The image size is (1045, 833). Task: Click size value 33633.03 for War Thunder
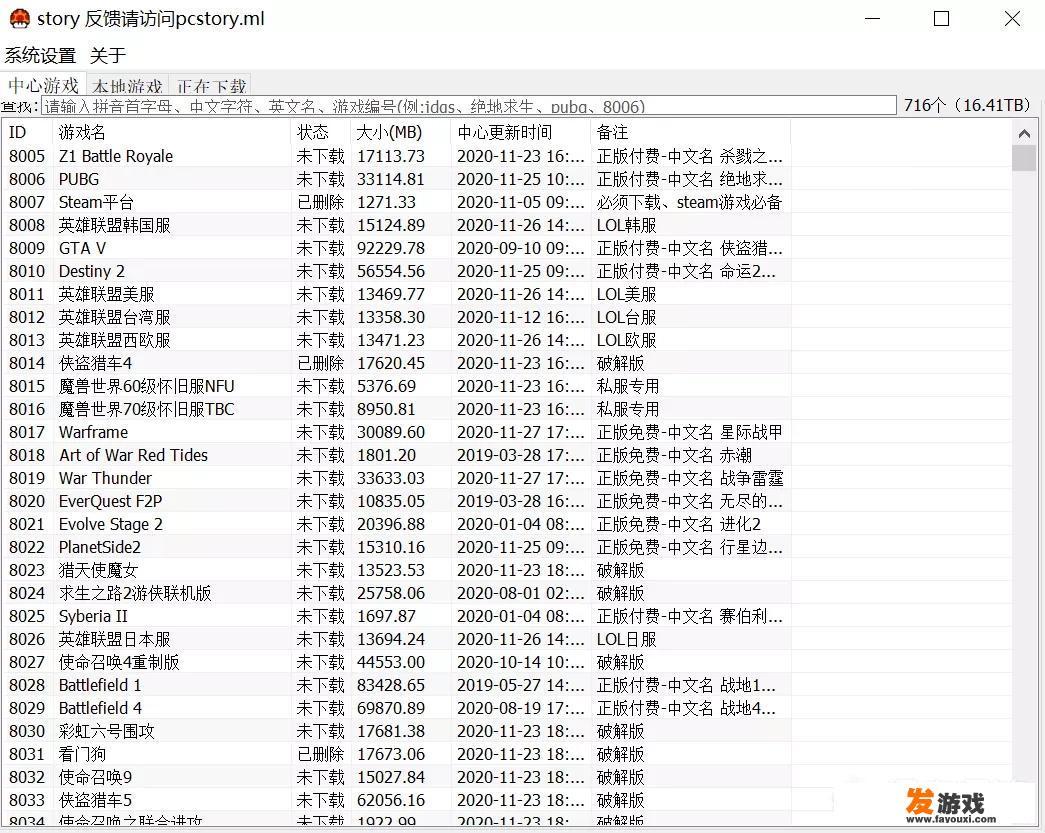point(391,478)
